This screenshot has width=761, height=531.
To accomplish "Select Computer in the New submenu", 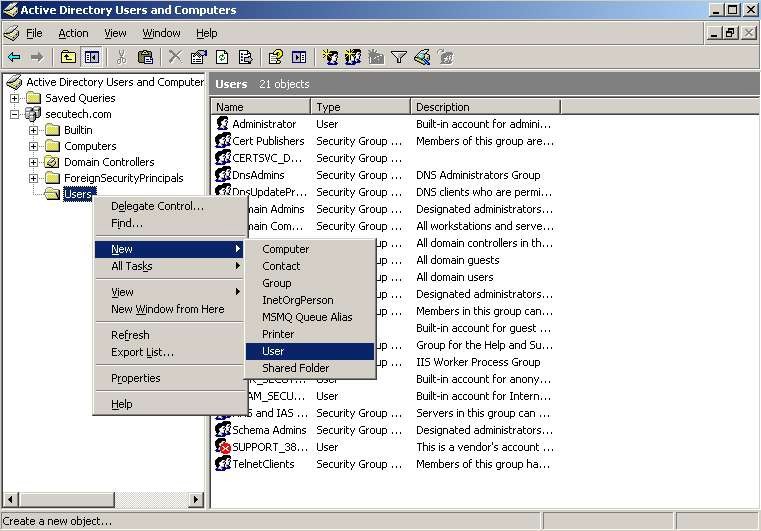I will (310, 249).
